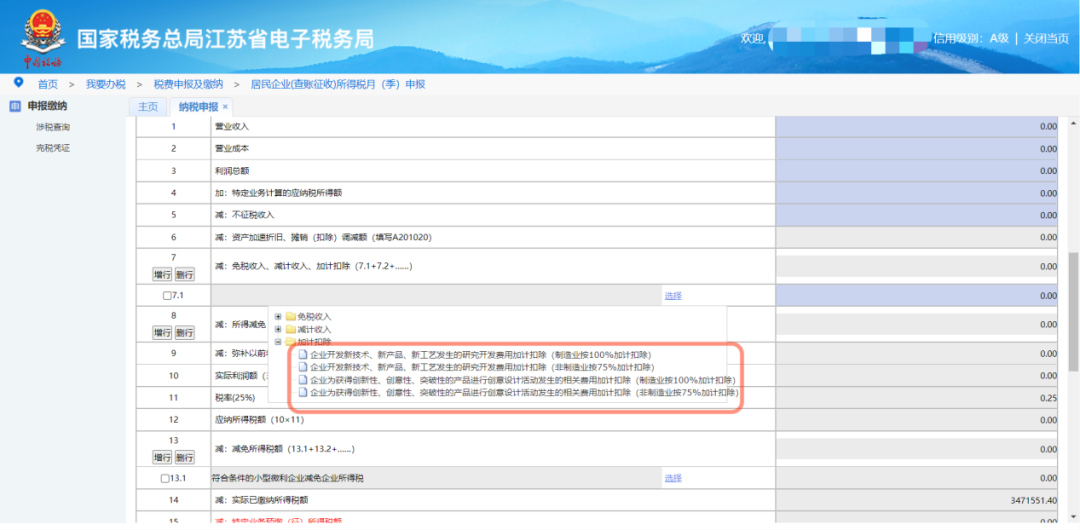Click 增行 button in row 7
This screenshot has height=530, width=1080.
click(162, 274)
